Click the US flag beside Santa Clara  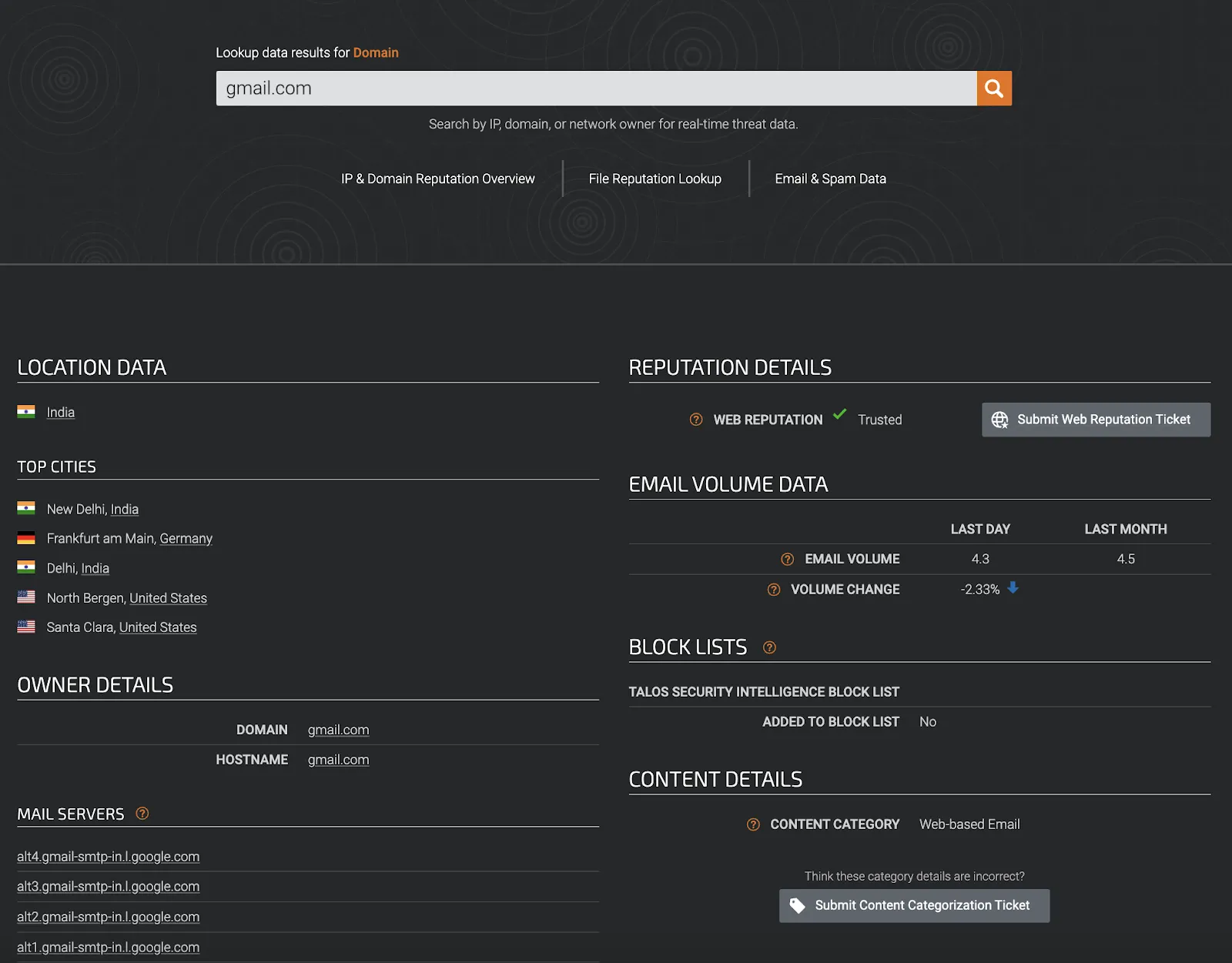[x=26, y=627]
